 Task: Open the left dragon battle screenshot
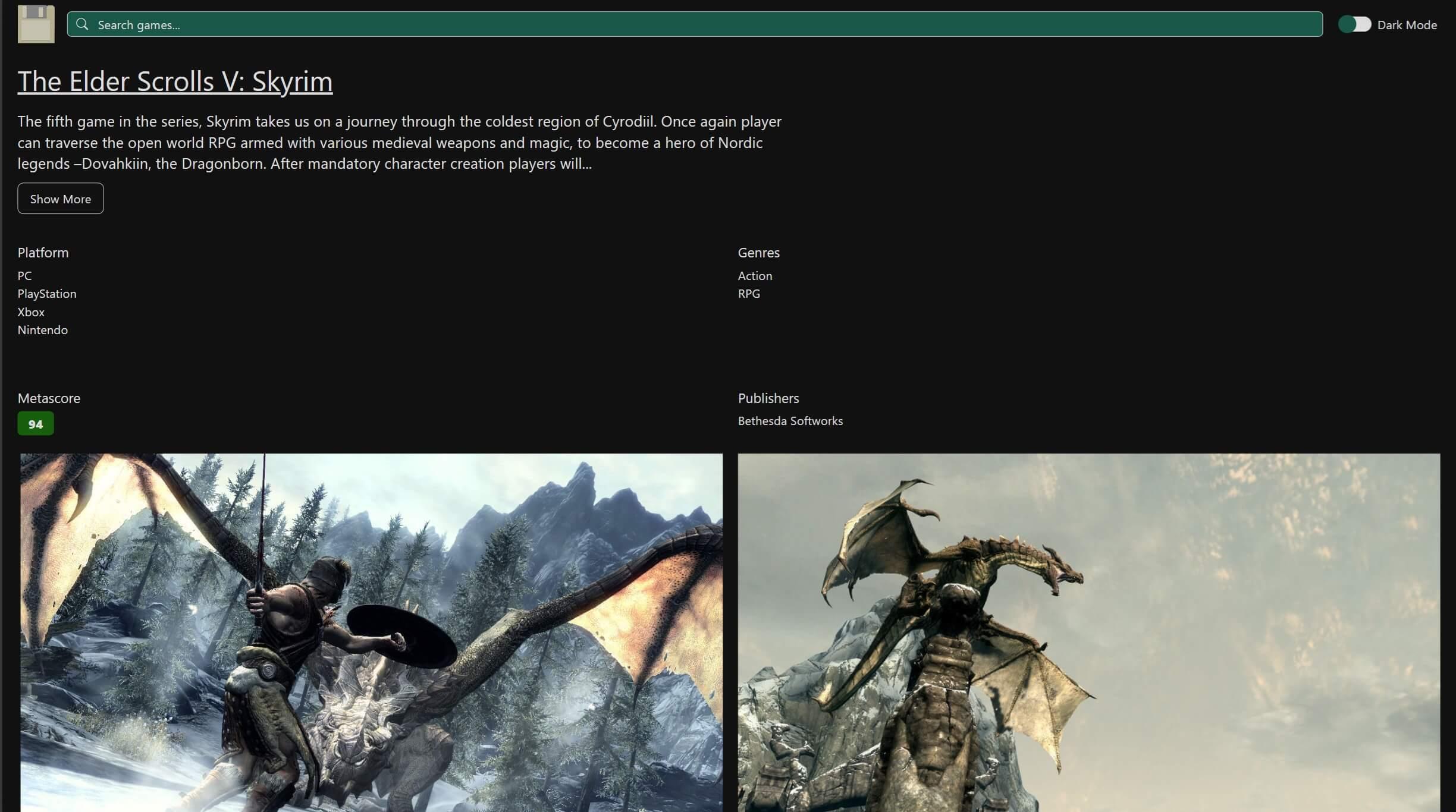pos(371,630)
